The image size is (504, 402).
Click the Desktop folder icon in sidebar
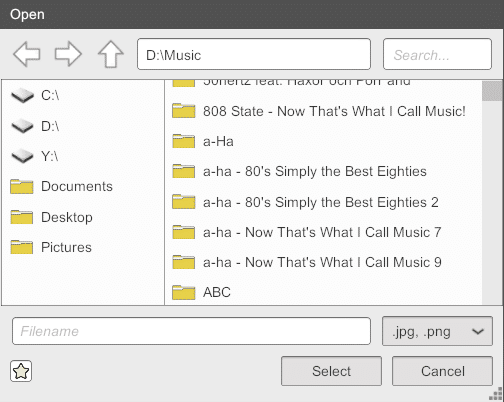22,217
